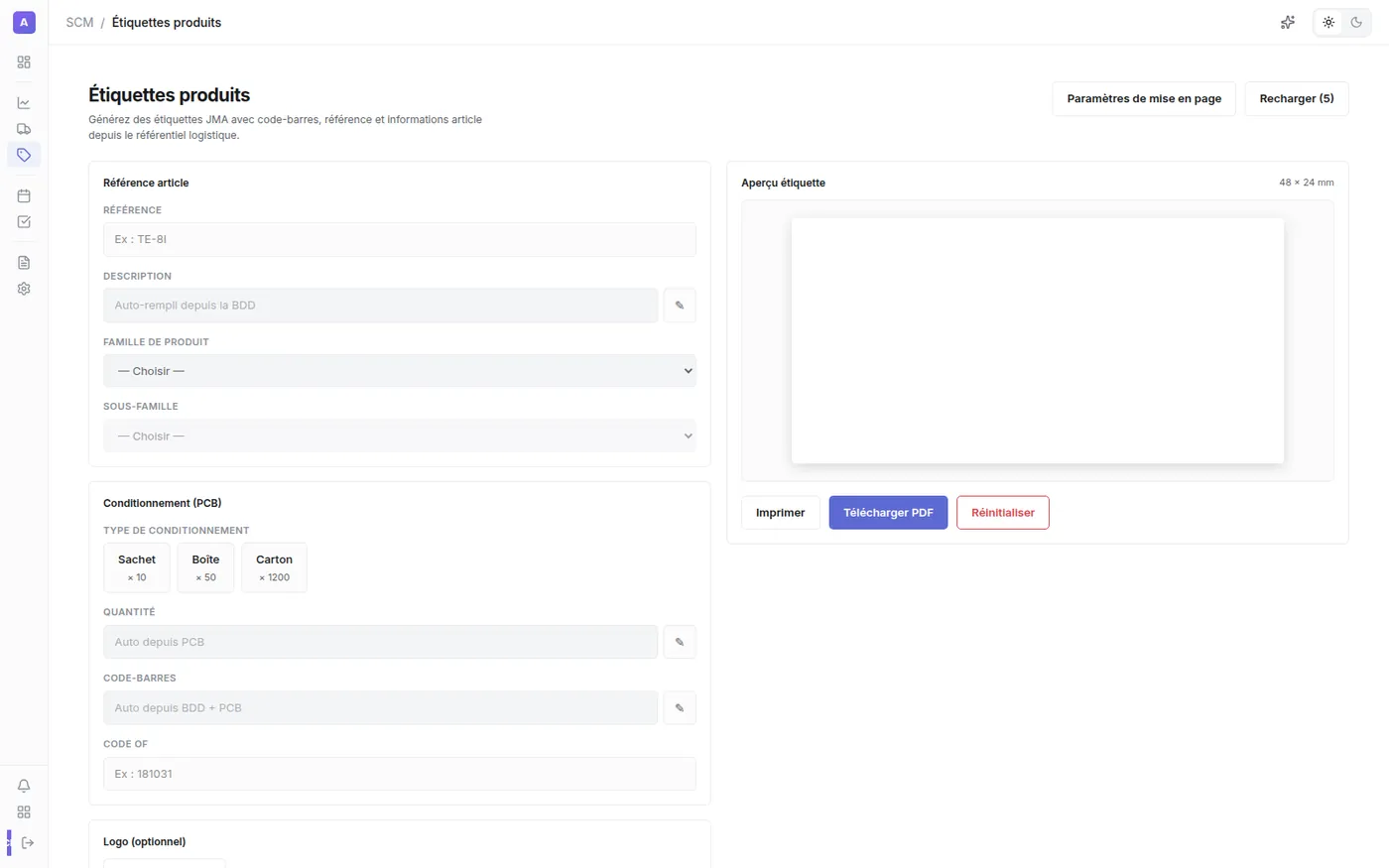The image size is (1389, 868).
Task: Open the delivery truck icon in sidebar
Action: 24,129
